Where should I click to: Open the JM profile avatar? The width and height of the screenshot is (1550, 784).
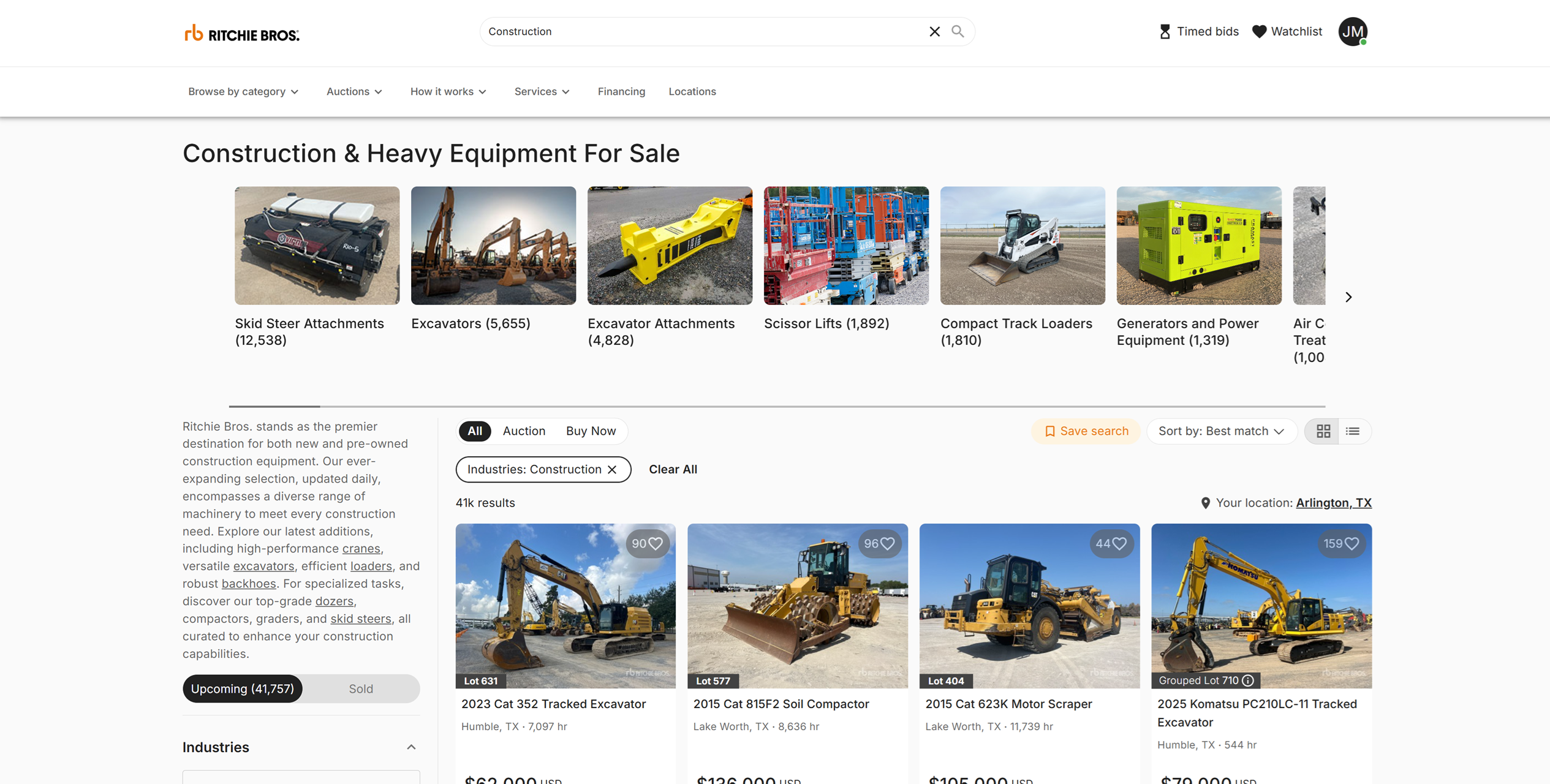click(1353, 31)
